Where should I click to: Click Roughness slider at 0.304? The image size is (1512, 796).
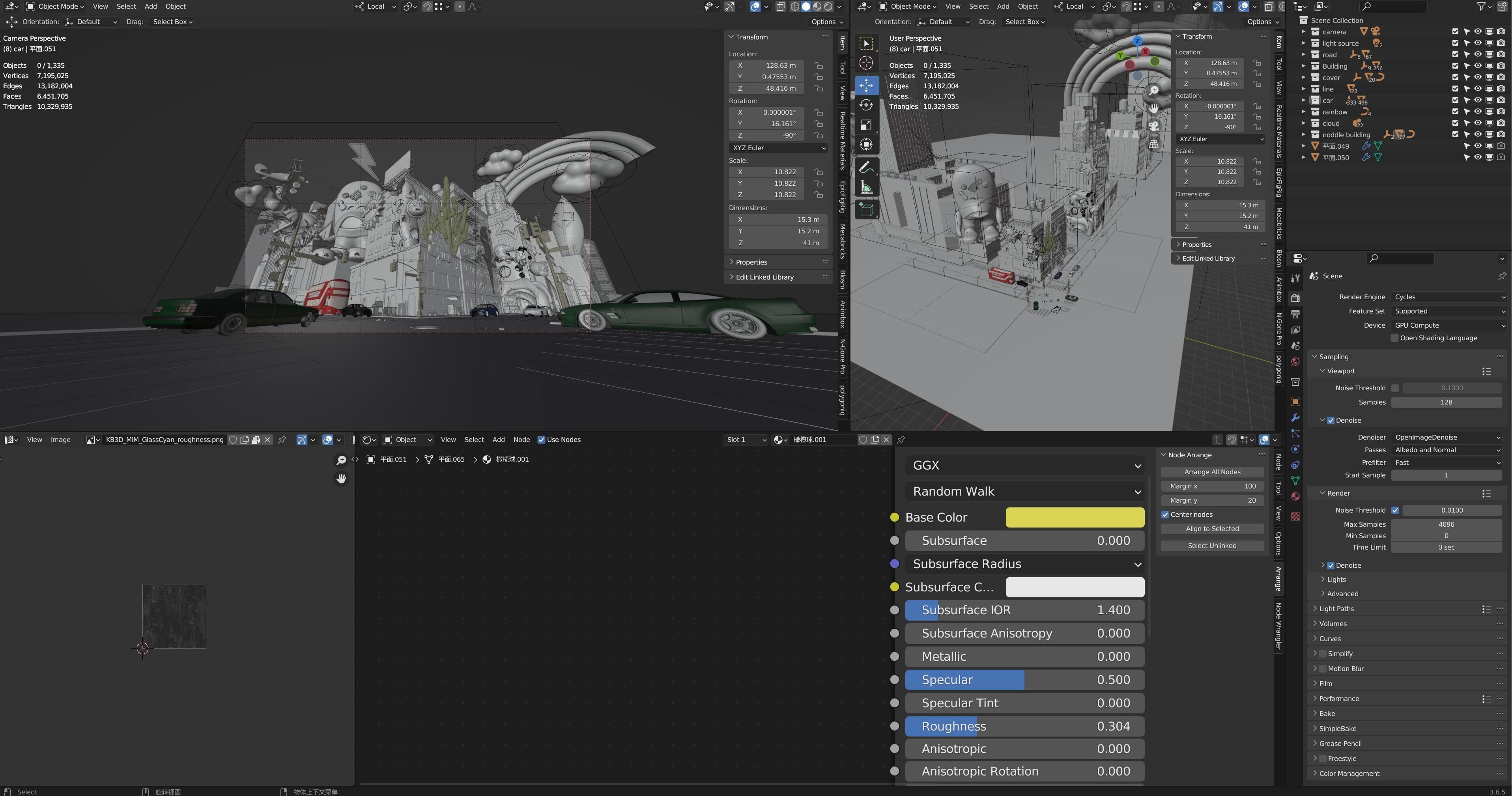coord(1025,726)
